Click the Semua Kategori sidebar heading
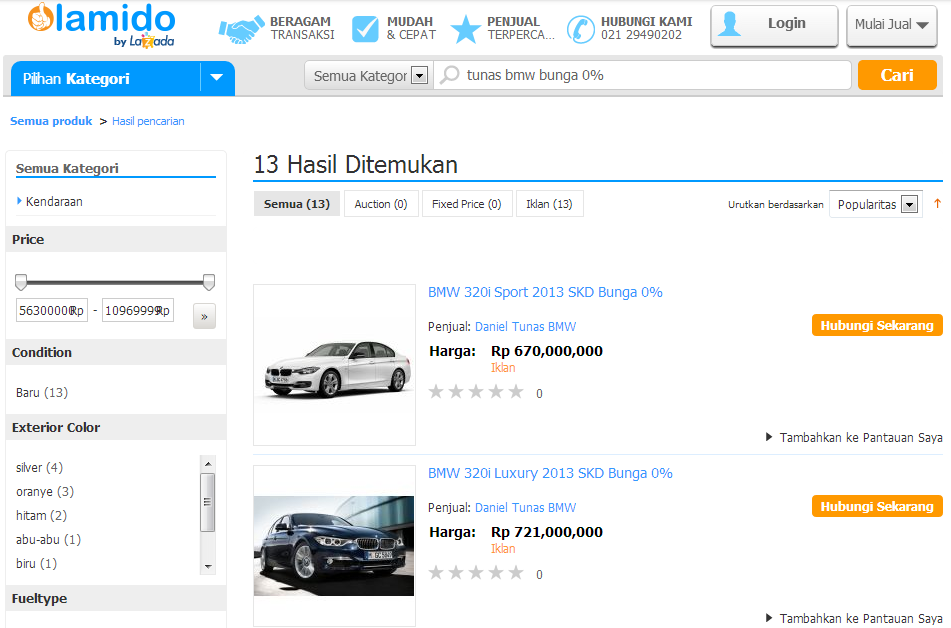 coord(67,168)
